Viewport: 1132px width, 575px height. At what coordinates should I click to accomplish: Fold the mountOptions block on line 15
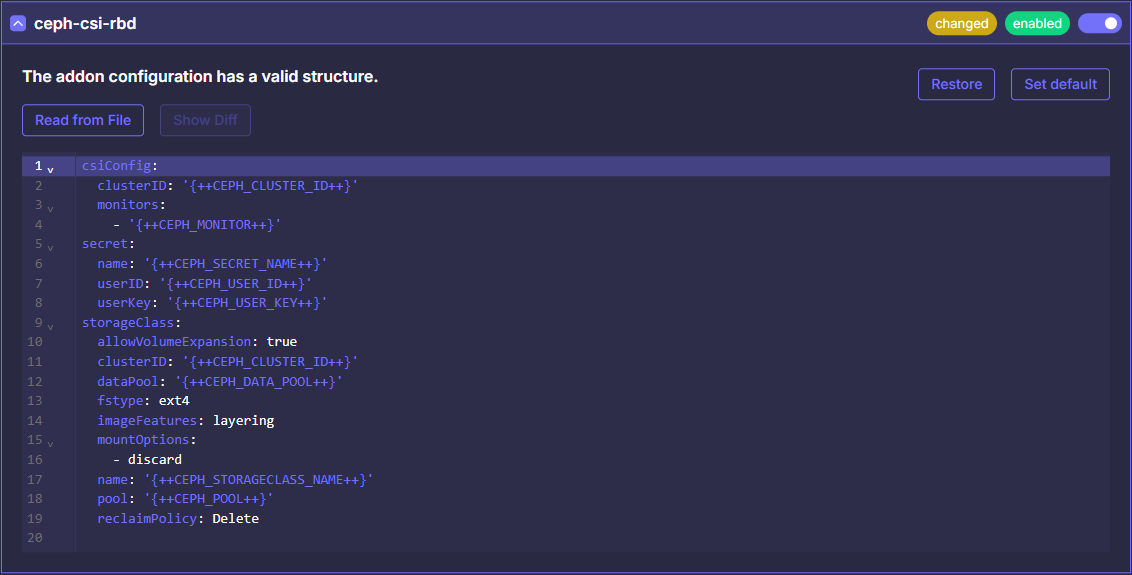(x=51, y=443)
